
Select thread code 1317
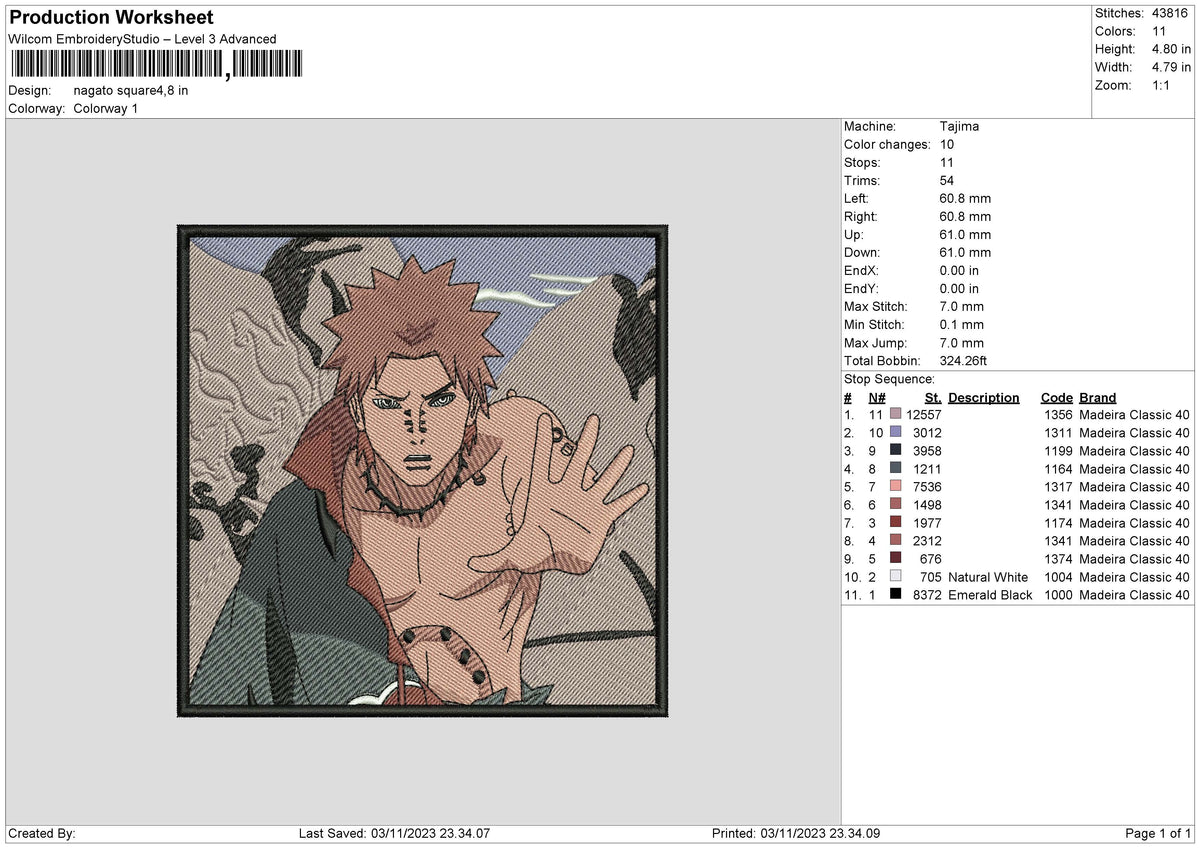click(x=1058, y=487)
